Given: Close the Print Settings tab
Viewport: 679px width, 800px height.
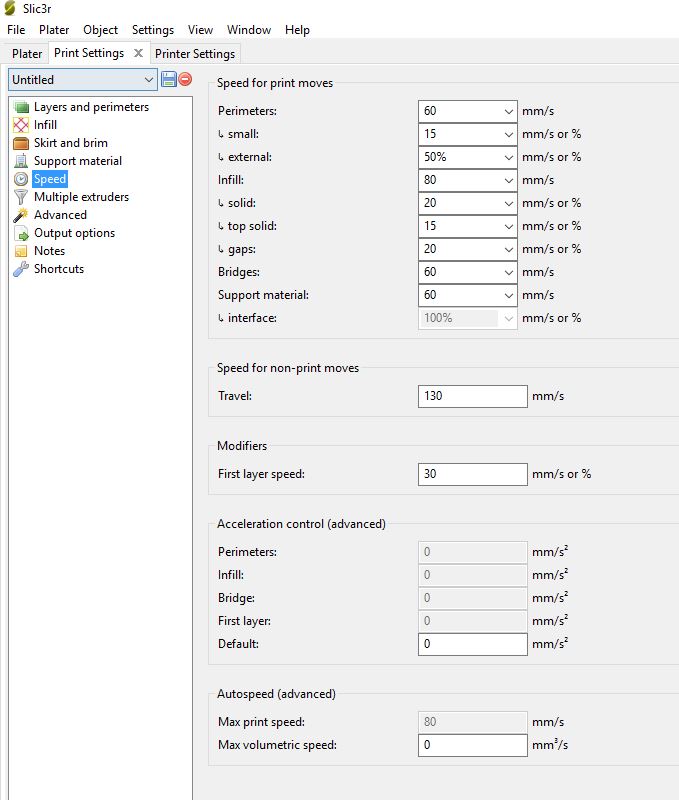Looking at the screenshot, I should click(138, 53).
